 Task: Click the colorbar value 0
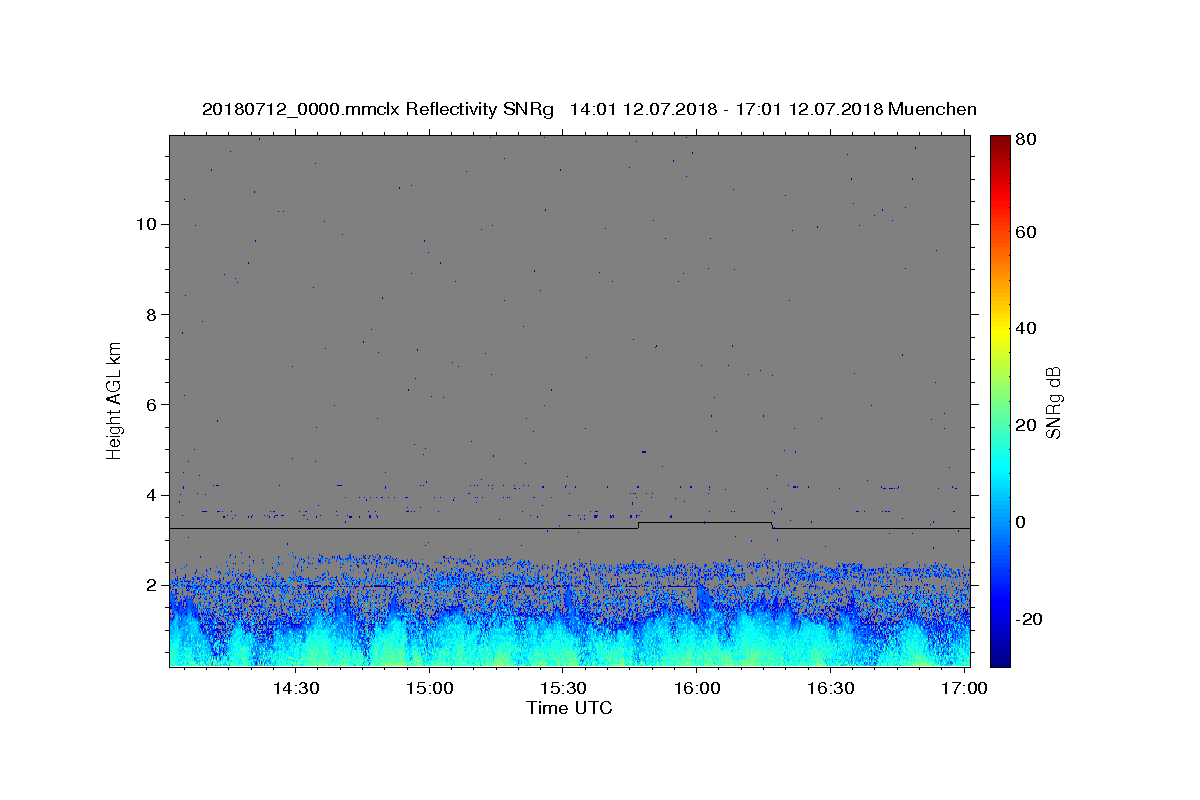coord(1023,522)
